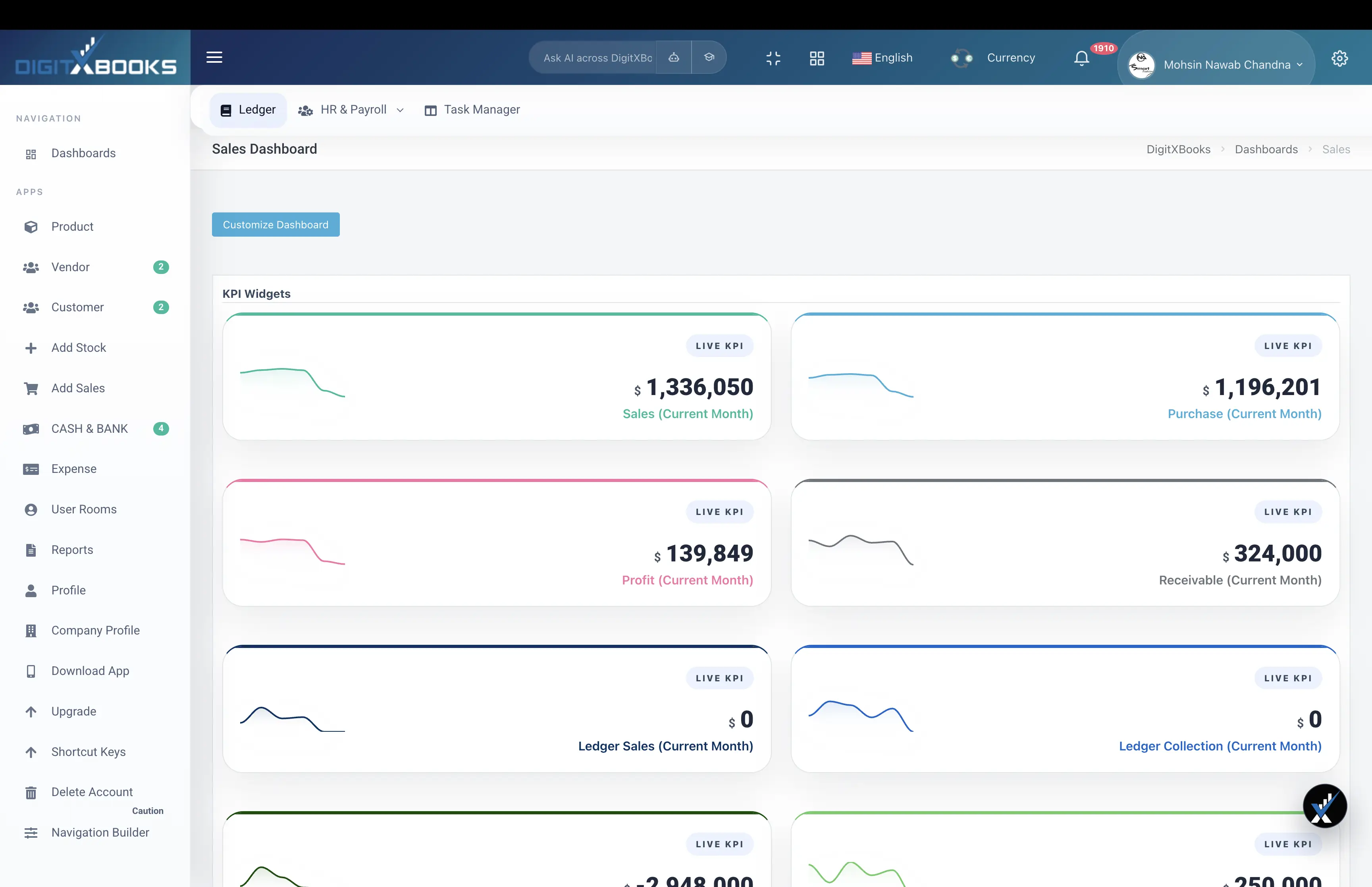
Task: Click the Ledger tab toggle at top
Action: tap(247, 110)
